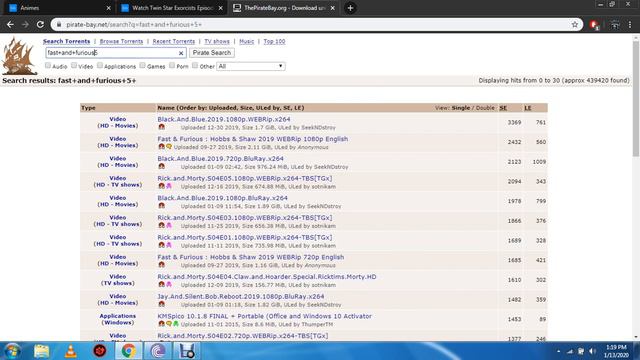Tick the Other checkbox
The image size is (640, 360).
click(x=195, y=65)
